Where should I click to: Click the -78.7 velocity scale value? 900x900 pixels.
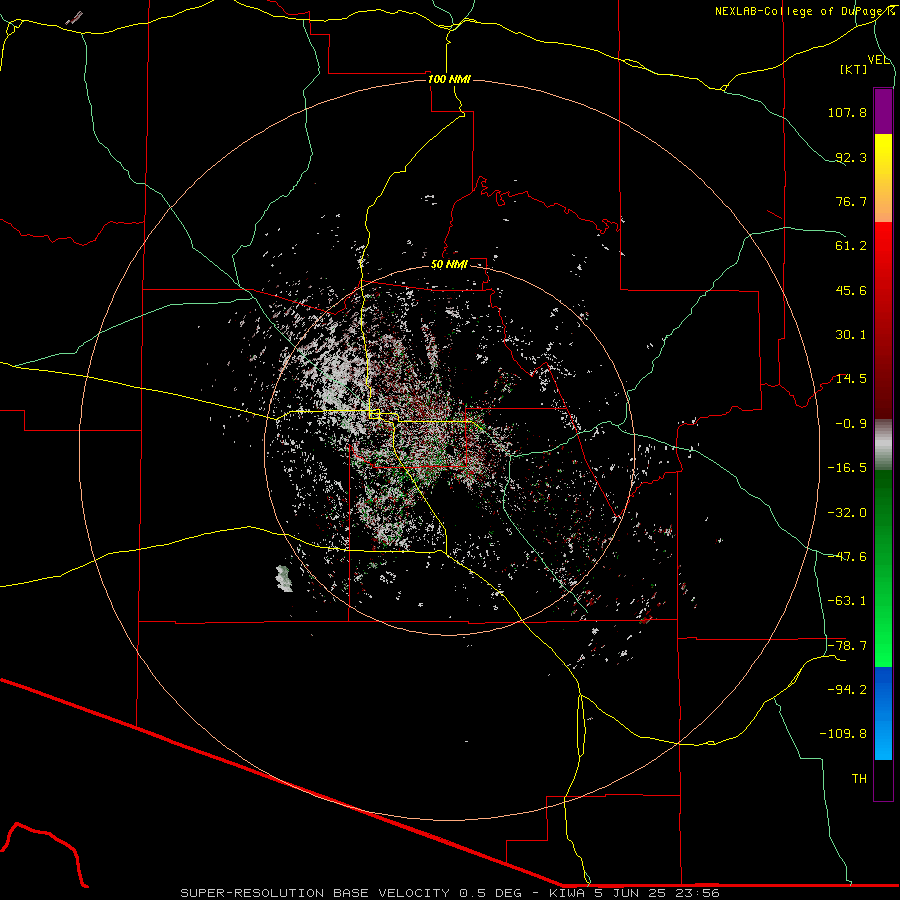coord(847,646)
